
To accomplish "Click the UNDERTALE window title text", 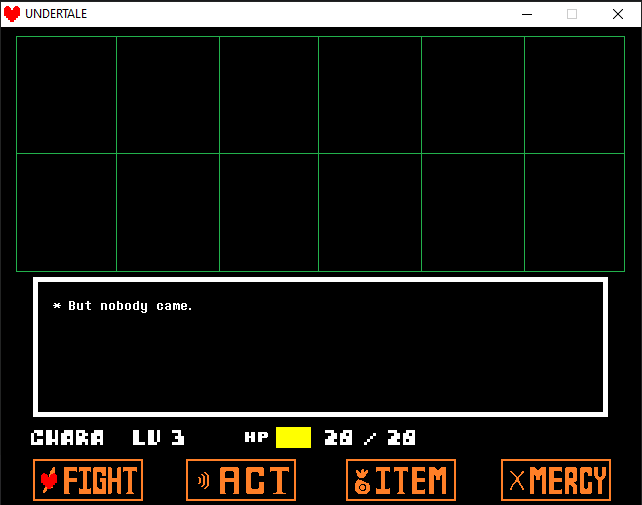I will (56, 14).
